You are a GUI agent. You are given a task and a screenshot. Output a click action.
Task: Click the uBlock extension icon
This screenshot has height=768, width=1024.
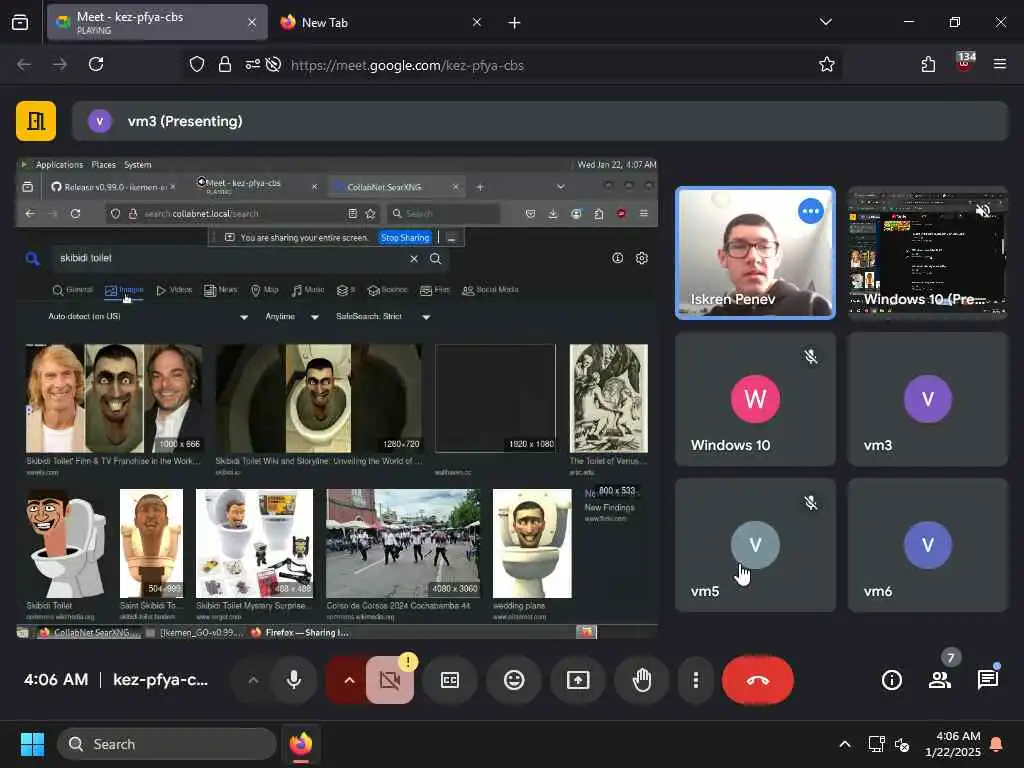point(965,63)
